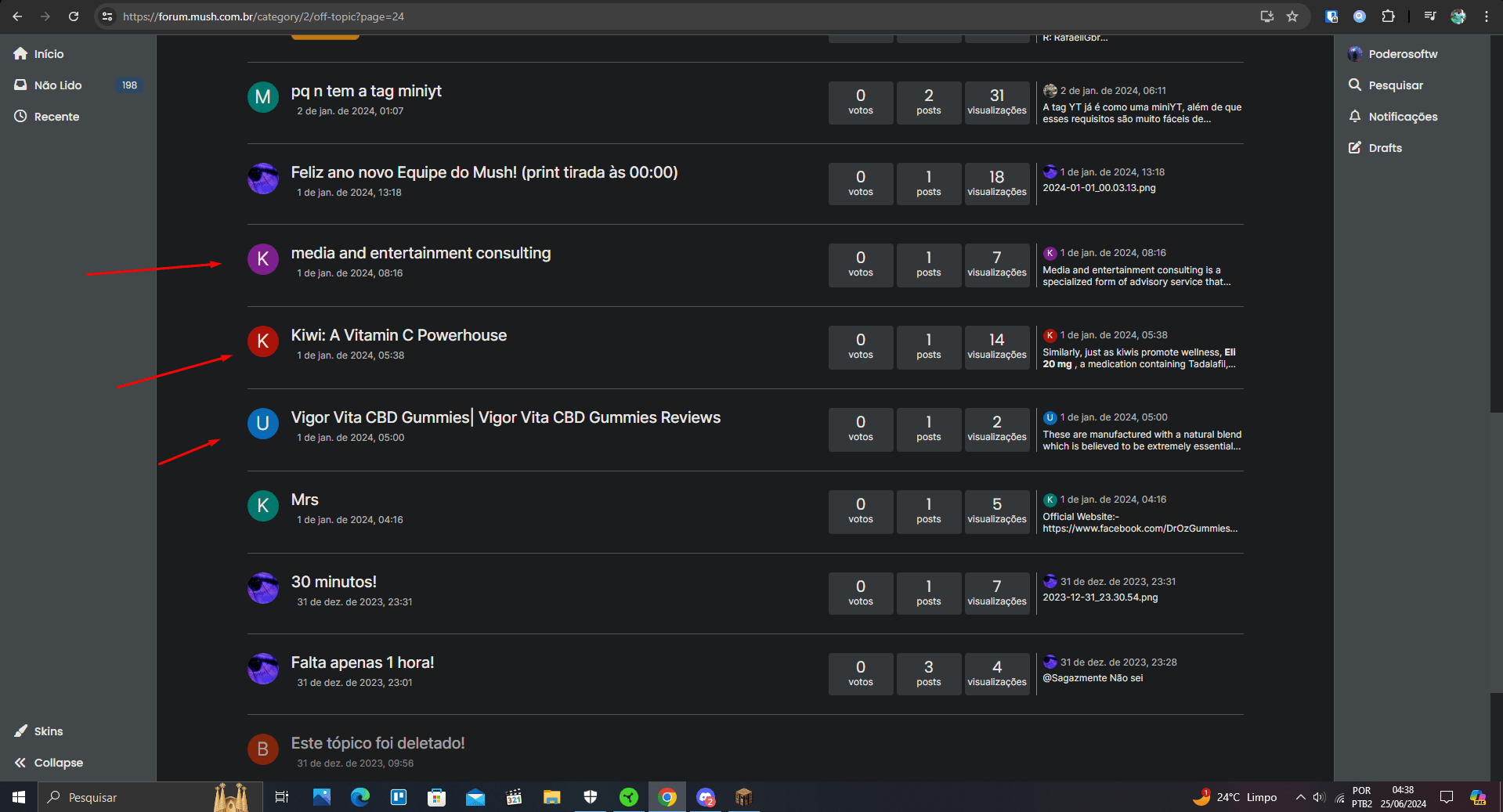Click the green M avatar of miniyt topic
This screenshot has height=812, width=1503.
pyautogui.click(x=263, y=97)
